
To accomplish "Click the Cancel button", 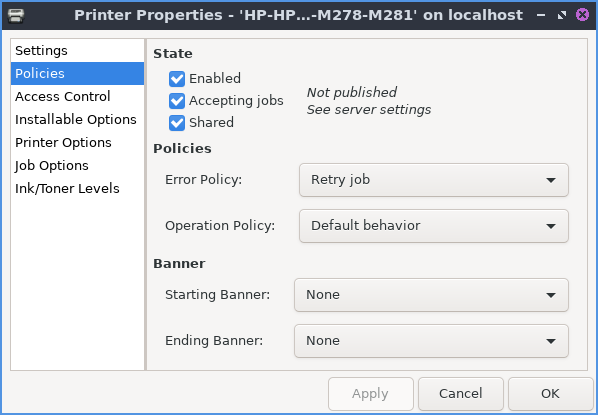I will [461, 394].
